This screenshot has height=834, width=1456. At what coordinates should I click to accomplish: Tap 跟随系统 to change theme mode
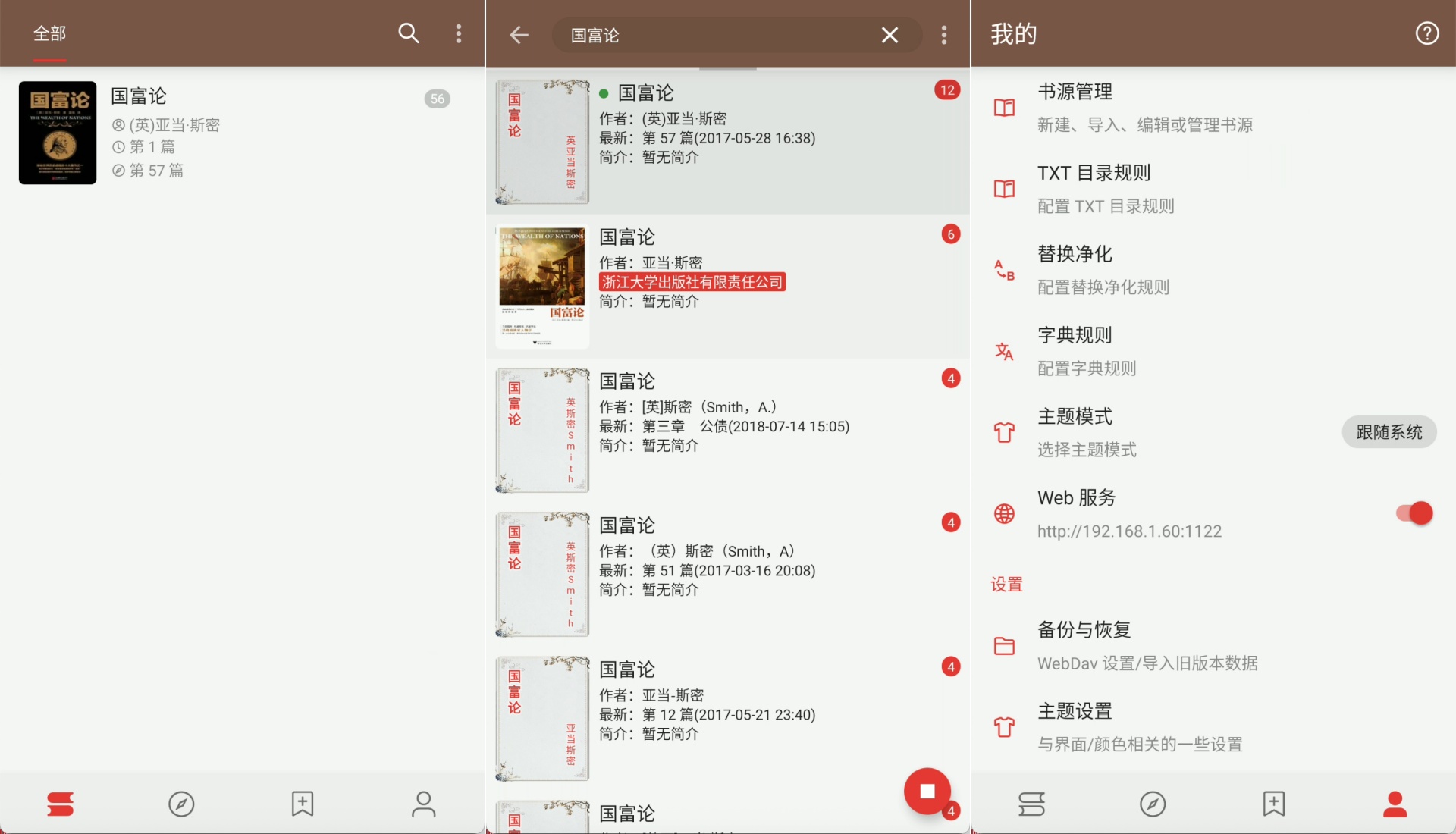[x=1388, y=431]
